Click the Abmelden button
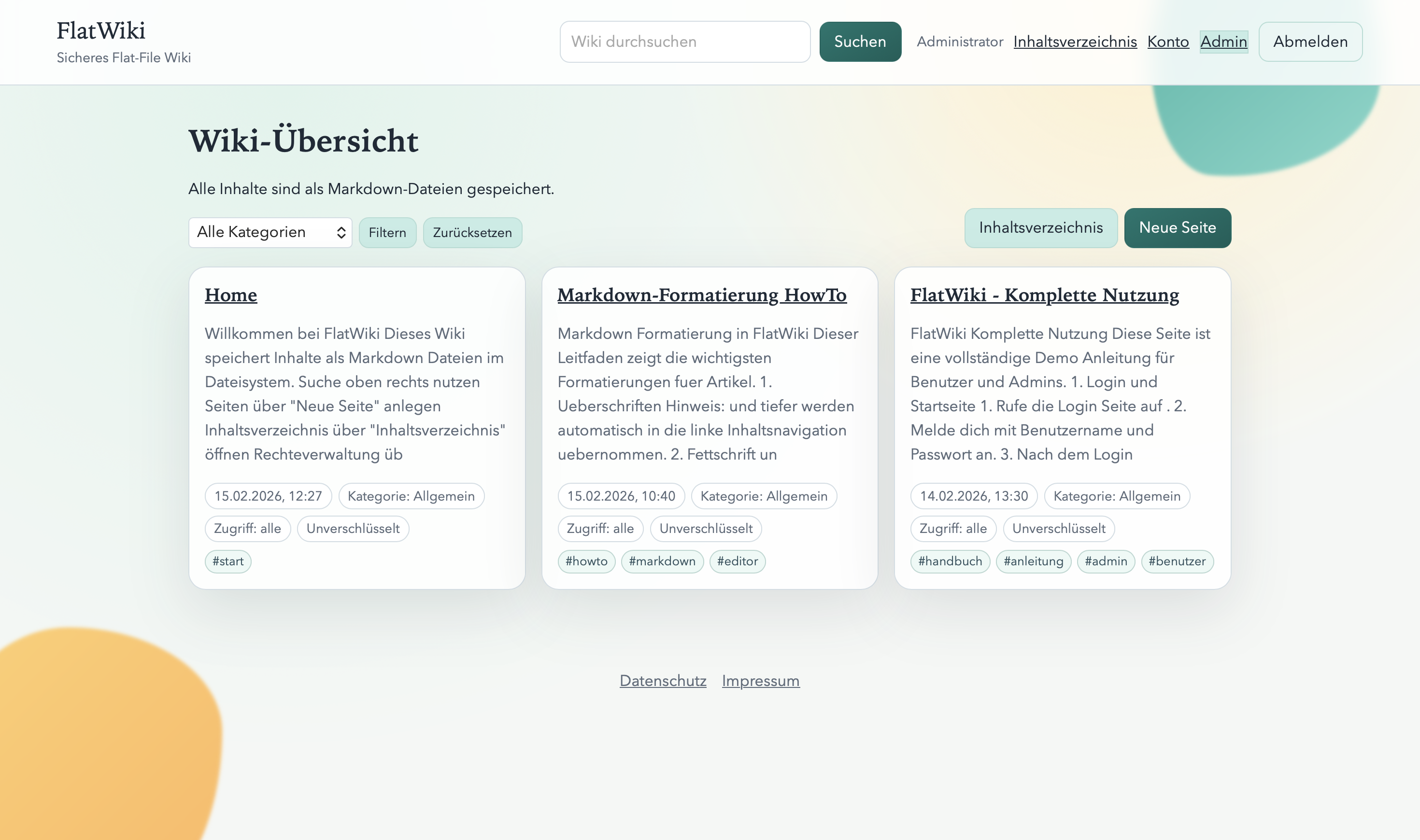Screen dimensions: 1420x840 pos(1310,42)
